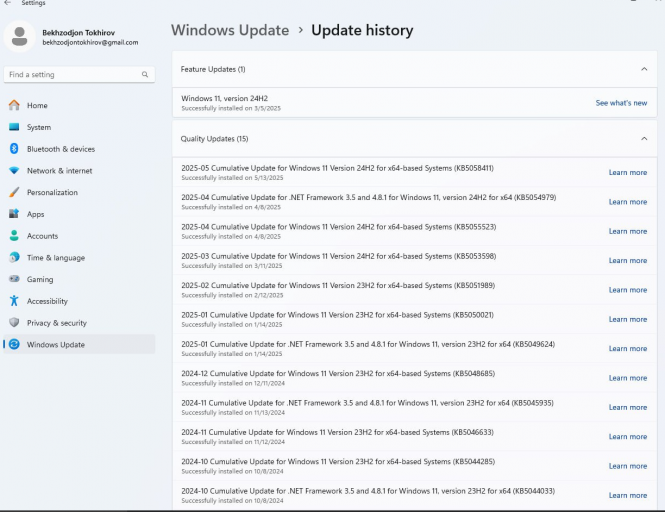
Task: Open Accessibility settings page
Action: click(x=79, y=301)
